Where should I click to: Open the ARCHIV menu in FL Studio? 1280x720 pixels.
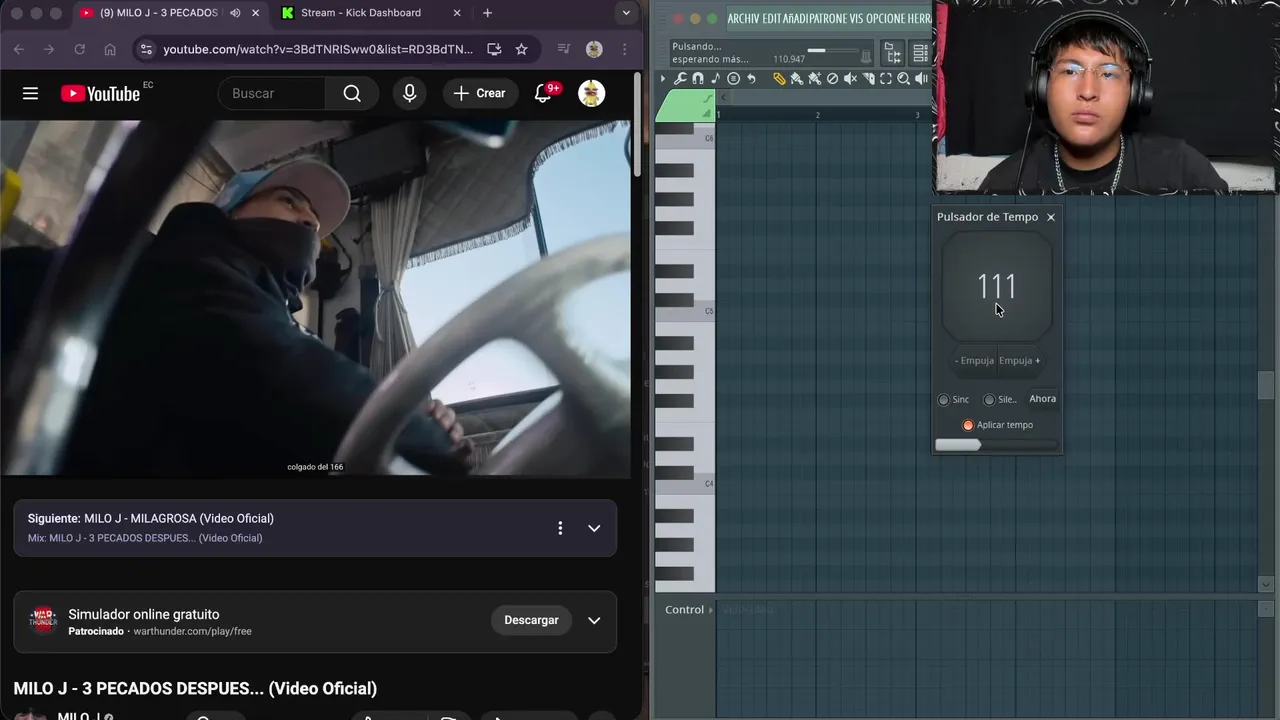coord(743,19)
